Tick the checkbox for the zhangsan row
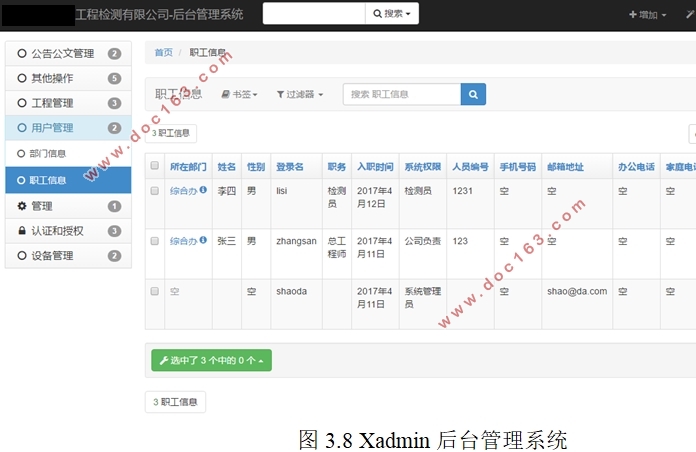The width and height of the screenshot is (696, 452). [154, 241]
